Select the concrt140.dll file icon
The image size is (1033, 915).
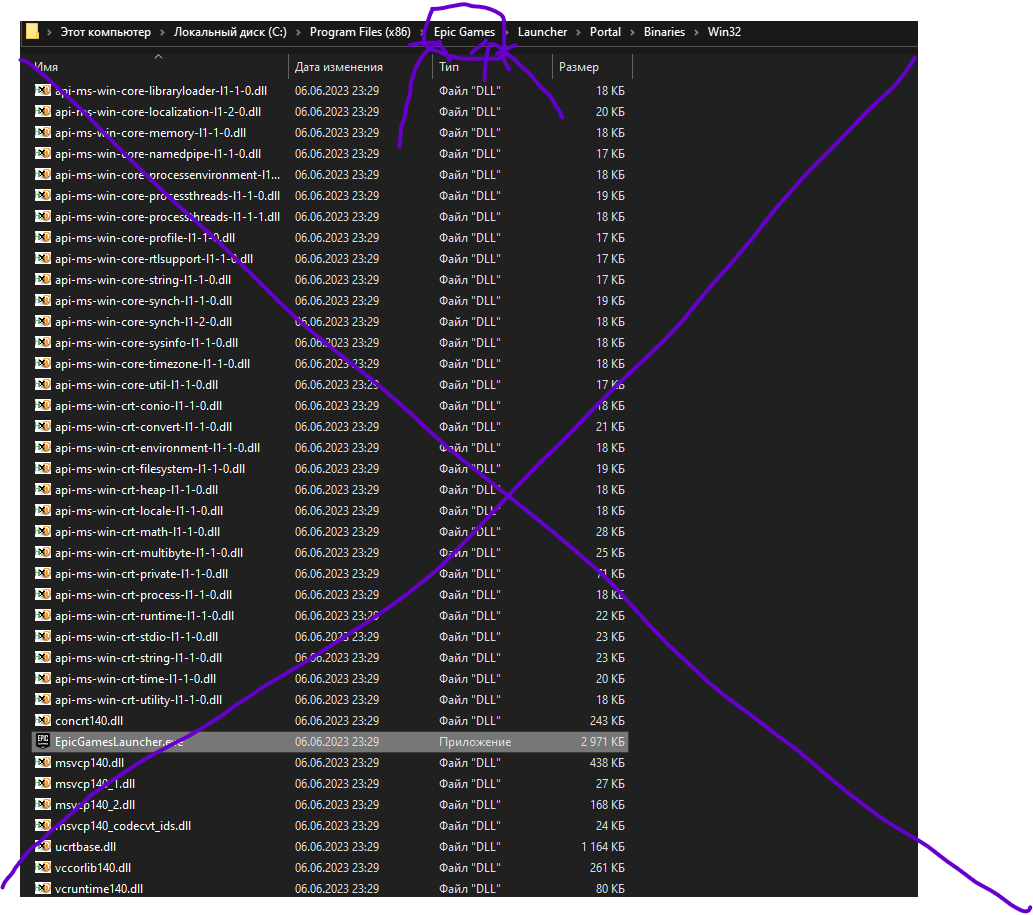tap(43, 720)
